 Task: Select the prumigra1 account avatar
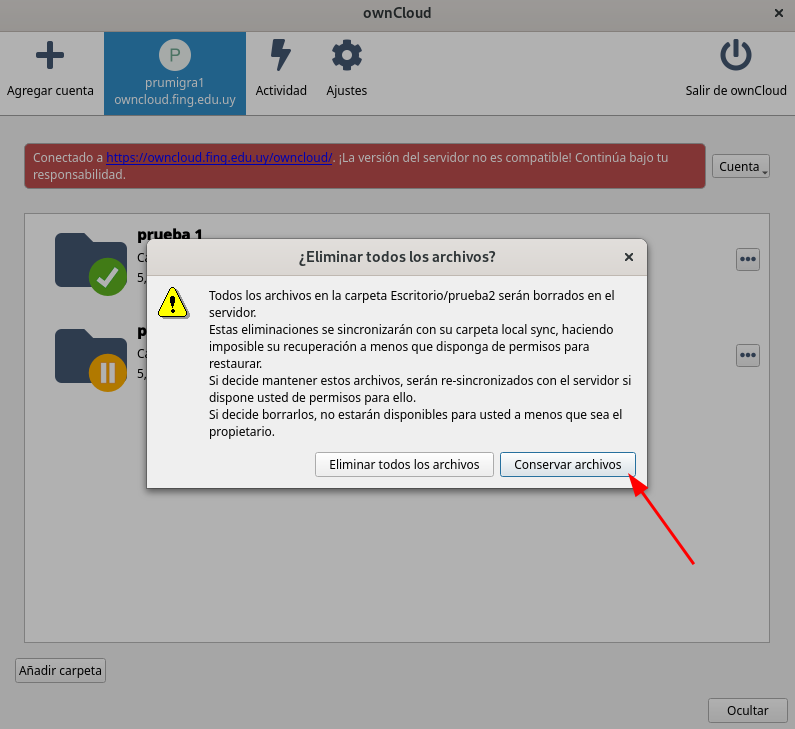click(175, 55)
